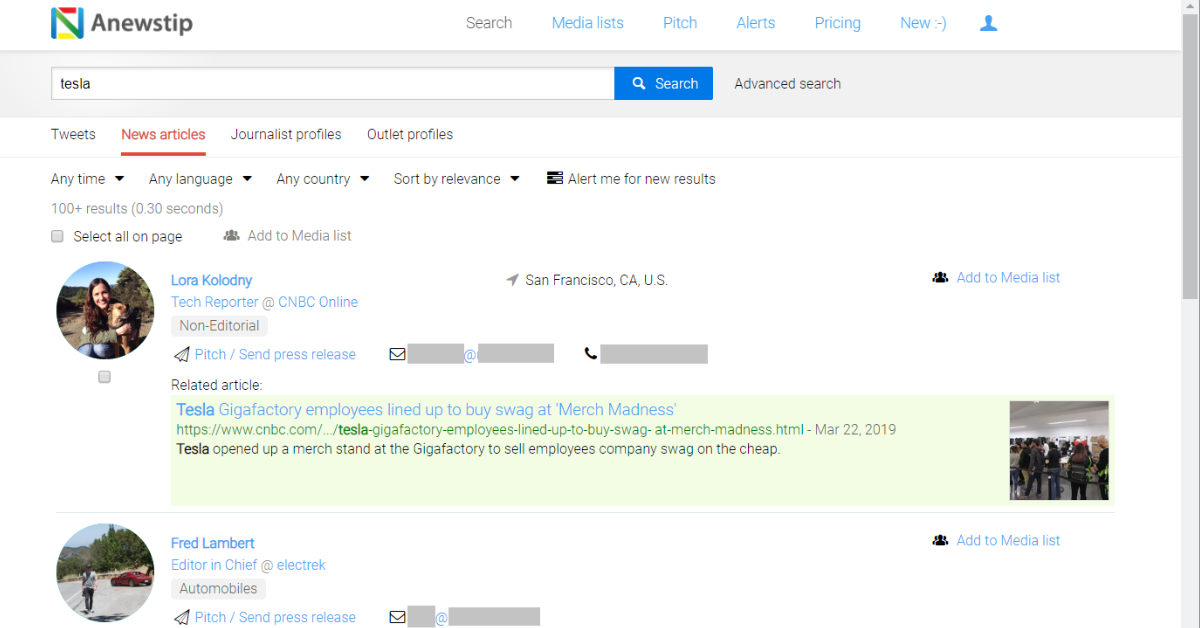Click the people icon beside the top Add to Media list
The width and height of the screenshot is (1200, 628).
tap(232, 236)
